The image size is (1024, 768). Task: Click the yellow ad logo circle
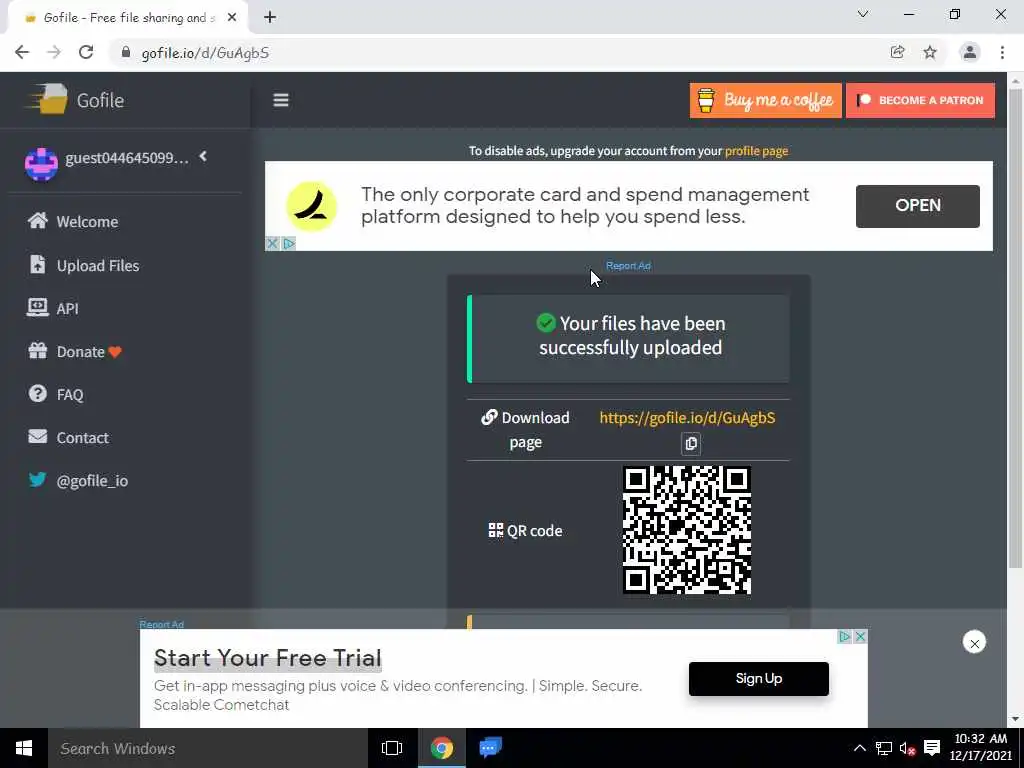click(312, 206)
